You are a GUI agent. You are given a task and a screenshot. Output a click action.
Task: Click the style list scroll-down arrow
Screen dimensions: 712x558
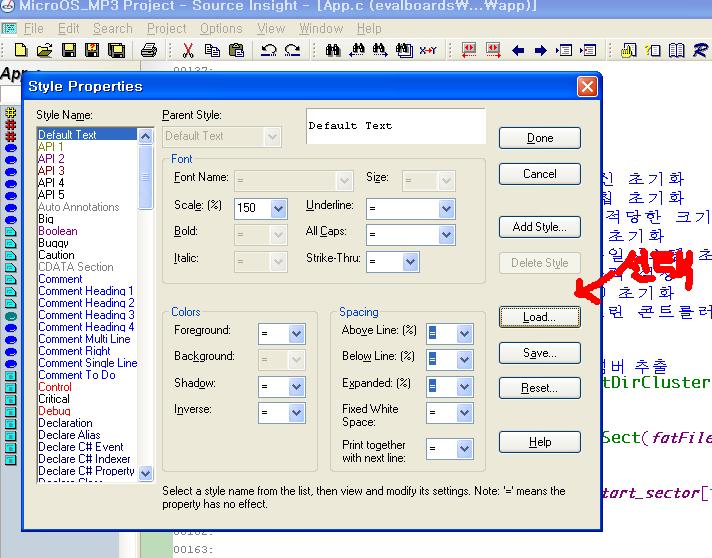145,473
